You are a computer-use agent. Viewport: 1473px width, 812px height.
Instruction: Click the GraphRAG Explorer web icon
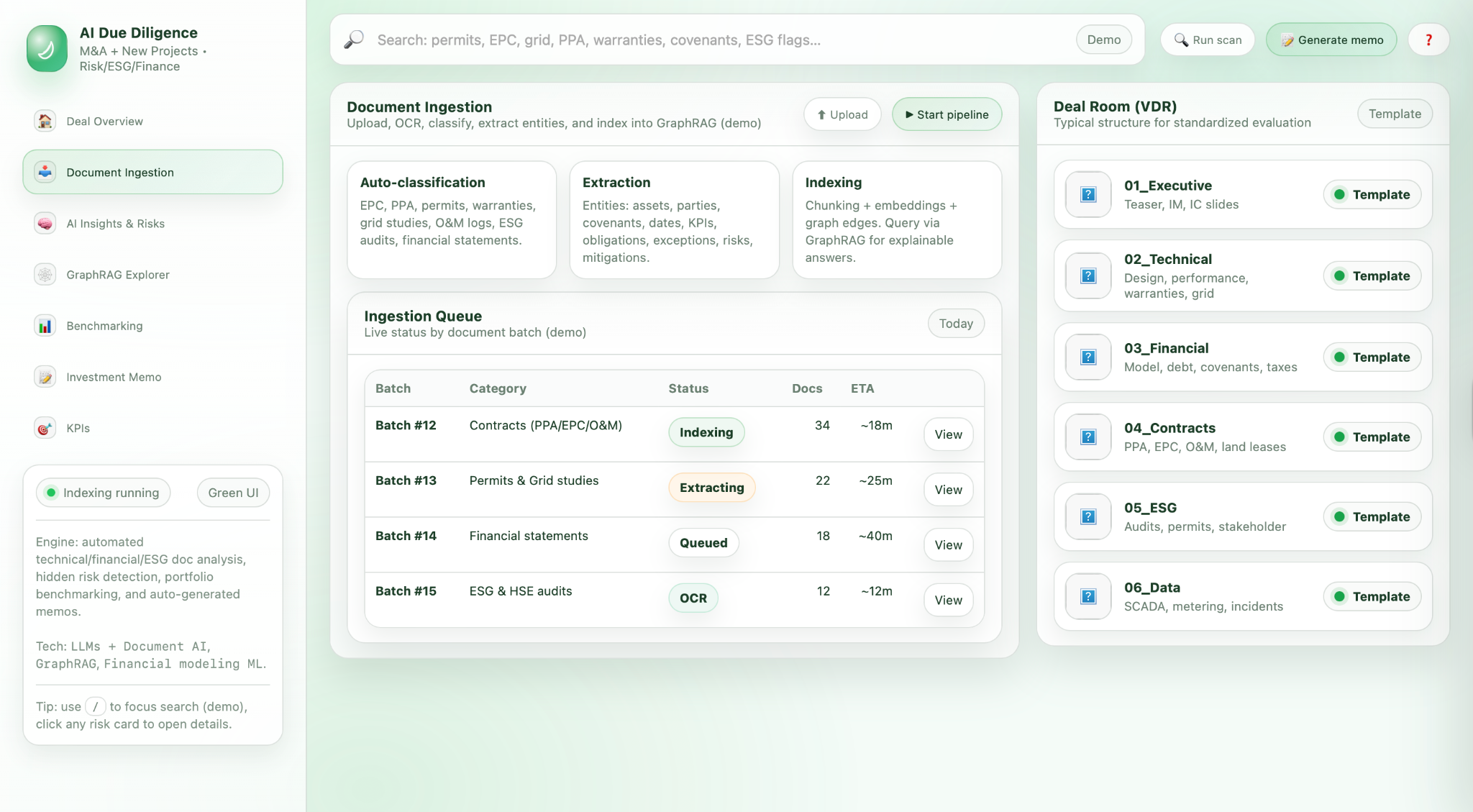tap(45, 275)
